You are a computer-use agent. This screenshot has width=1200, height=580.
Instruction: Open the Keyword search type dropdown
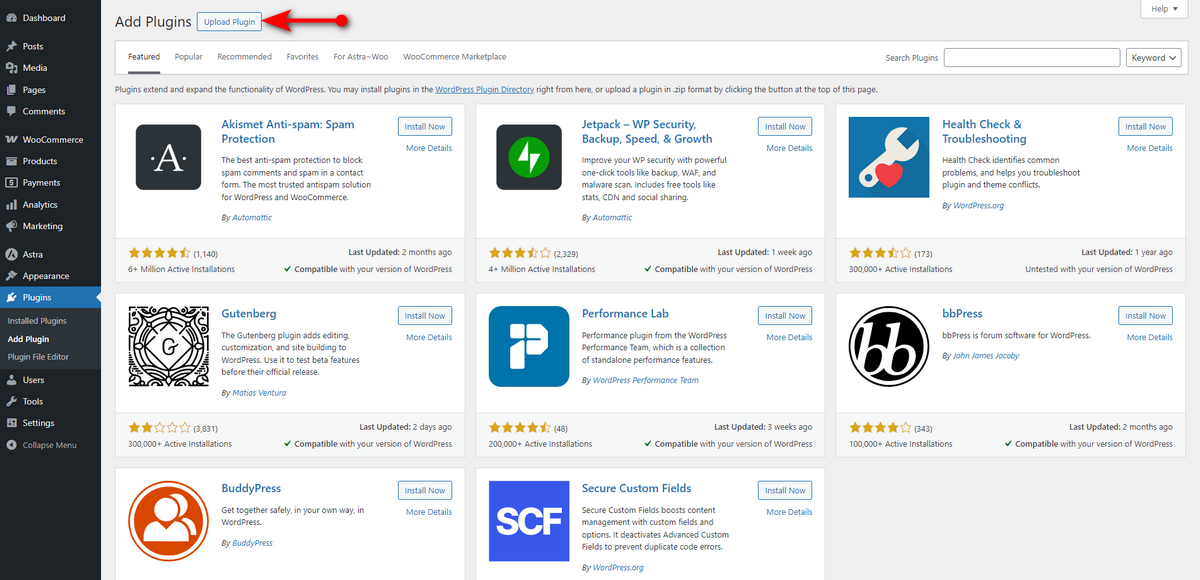click(1153, 58)
